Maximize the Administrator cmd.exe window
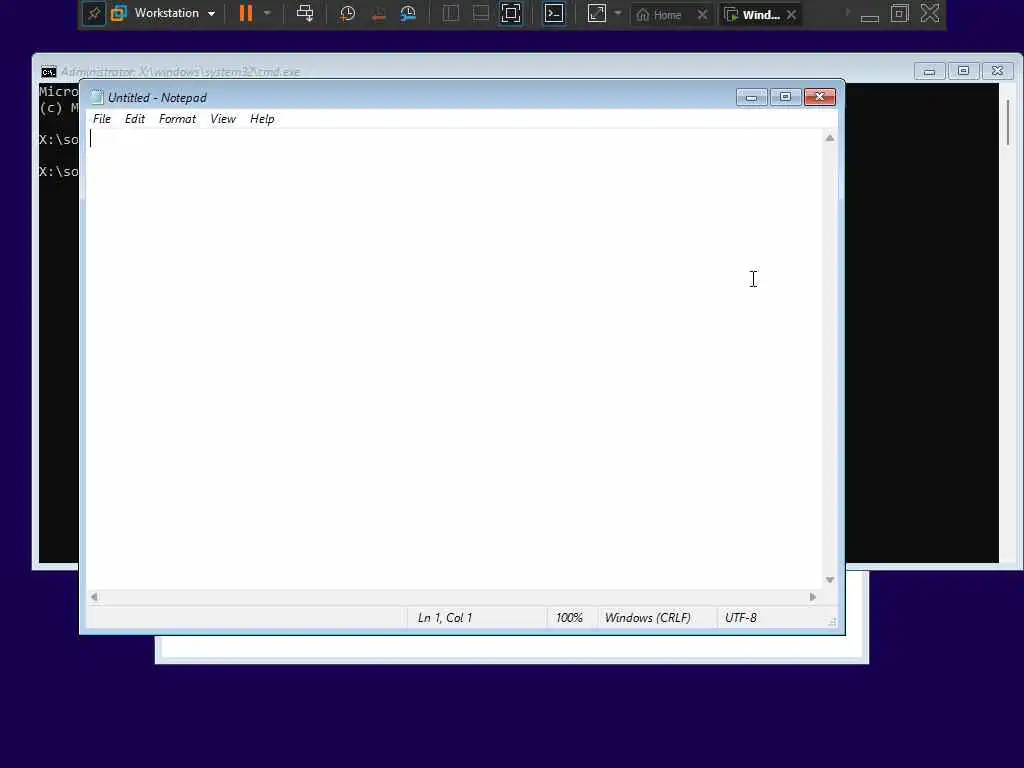 click(x=963, y=71)
